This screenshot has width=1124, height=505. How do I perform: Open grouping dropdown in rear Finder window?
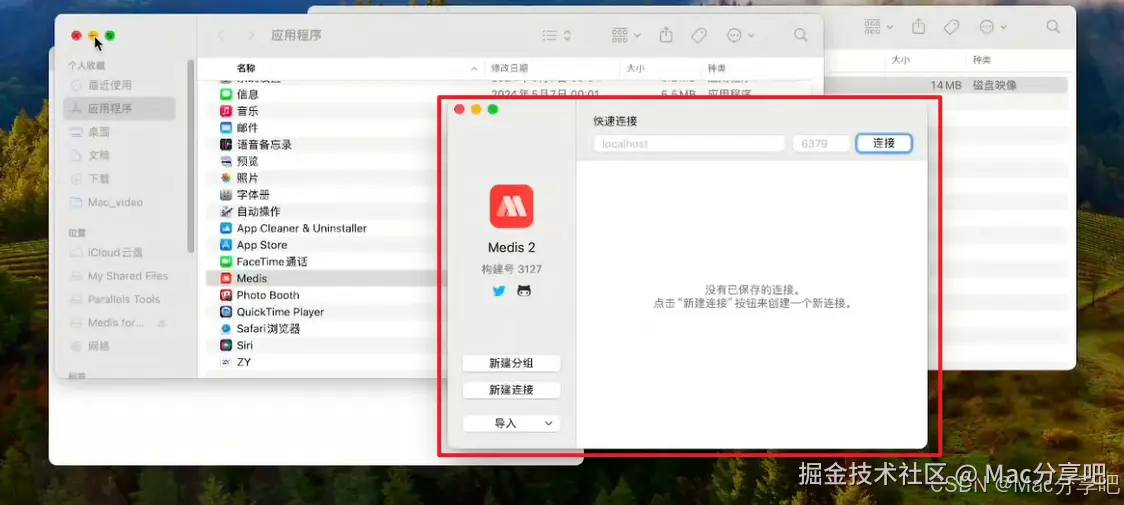878,27
